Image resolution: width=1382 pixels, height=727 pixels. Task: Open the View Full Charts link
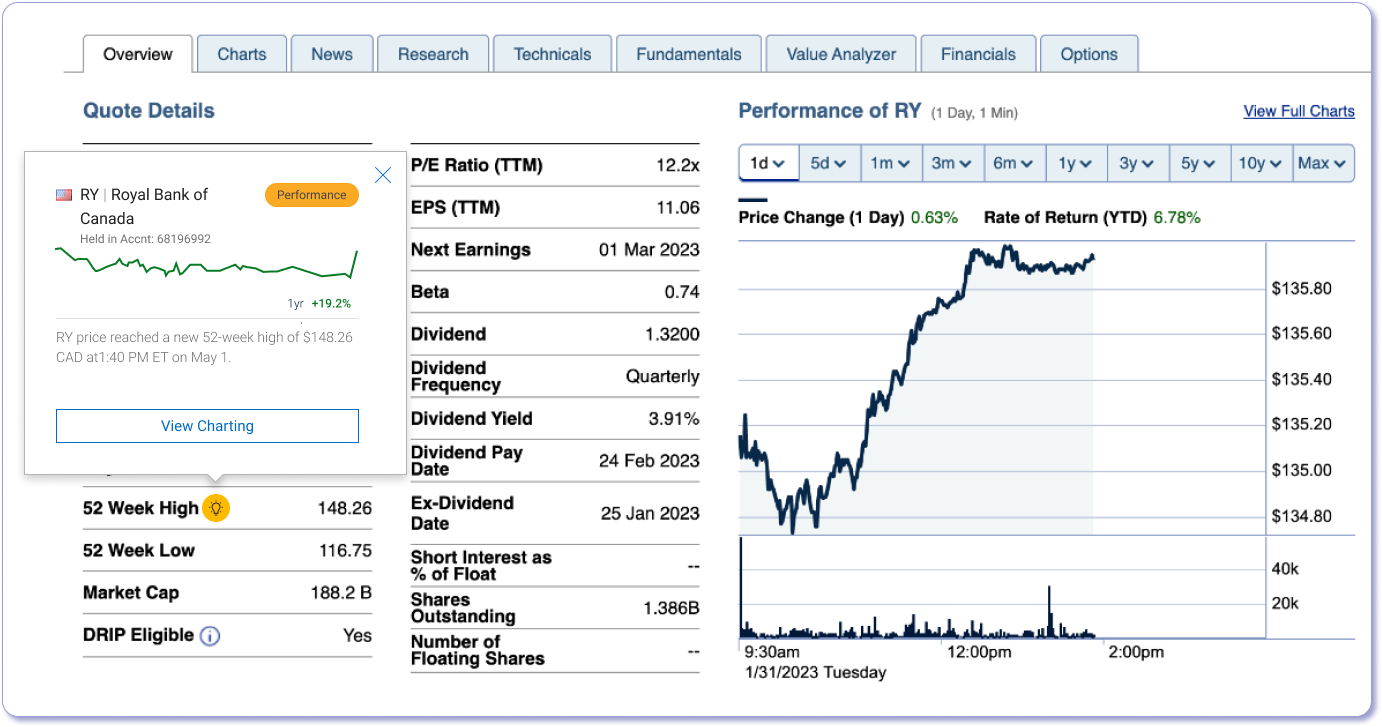[1299, 111]
